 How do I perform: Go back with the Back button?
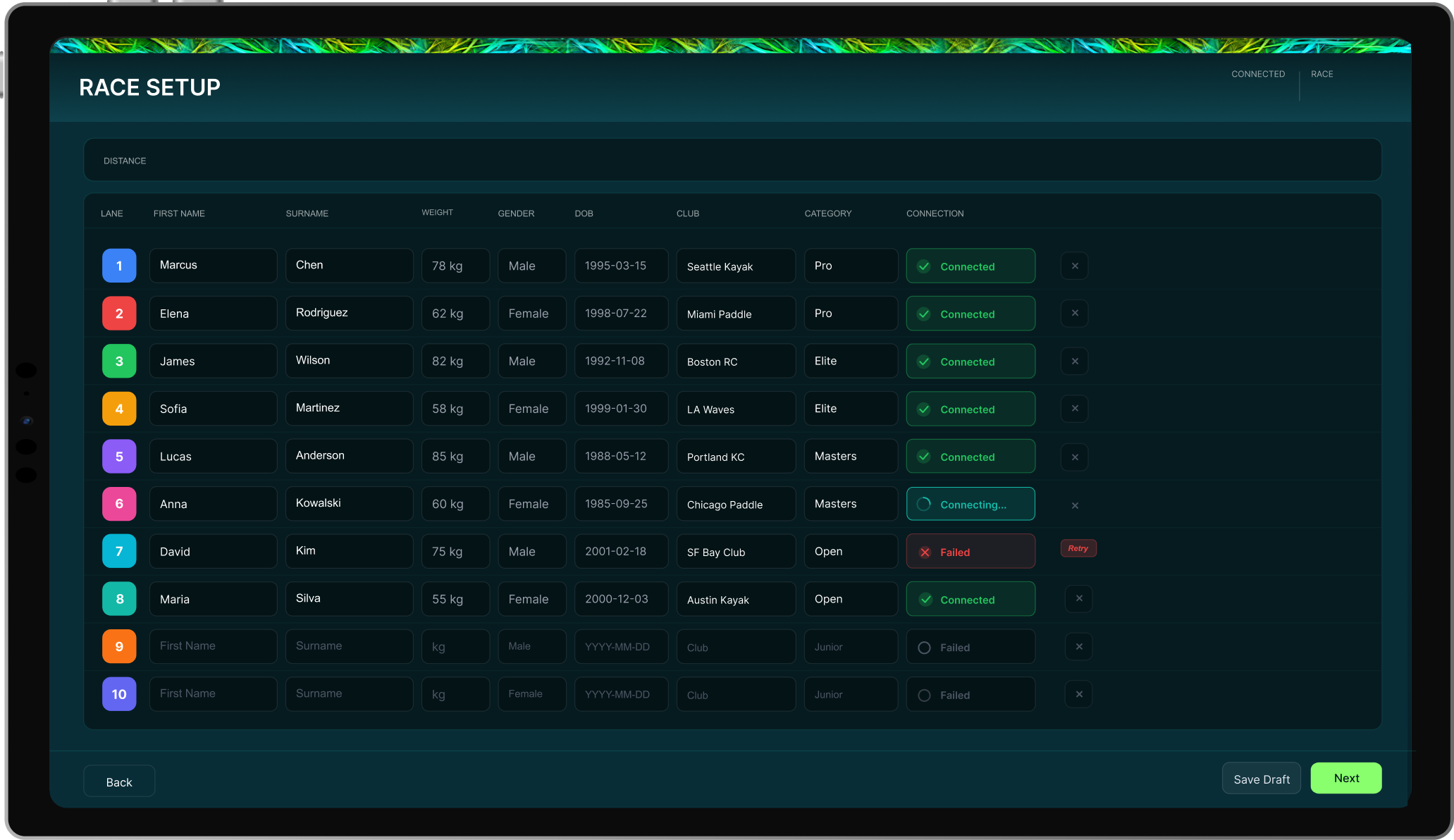(x=119, y=781)
